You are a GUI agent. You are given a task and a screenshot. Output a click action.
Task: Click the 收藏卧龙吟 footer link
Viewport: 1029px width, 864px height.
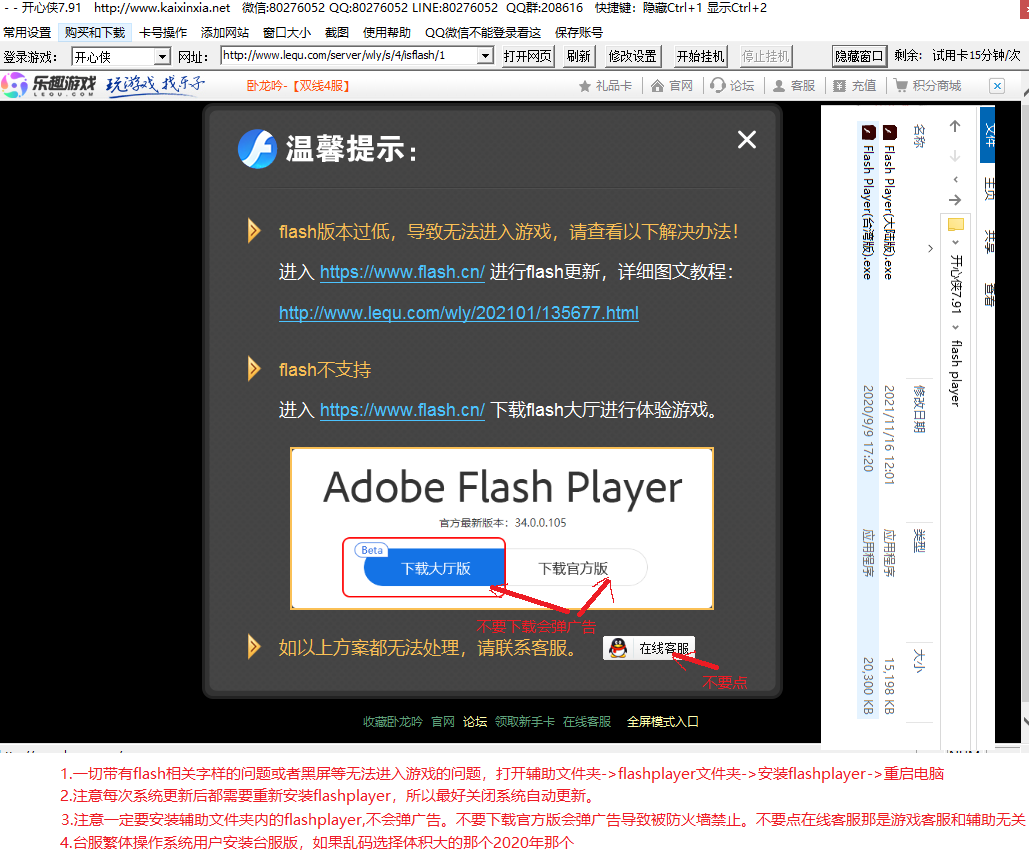[392, 722]
